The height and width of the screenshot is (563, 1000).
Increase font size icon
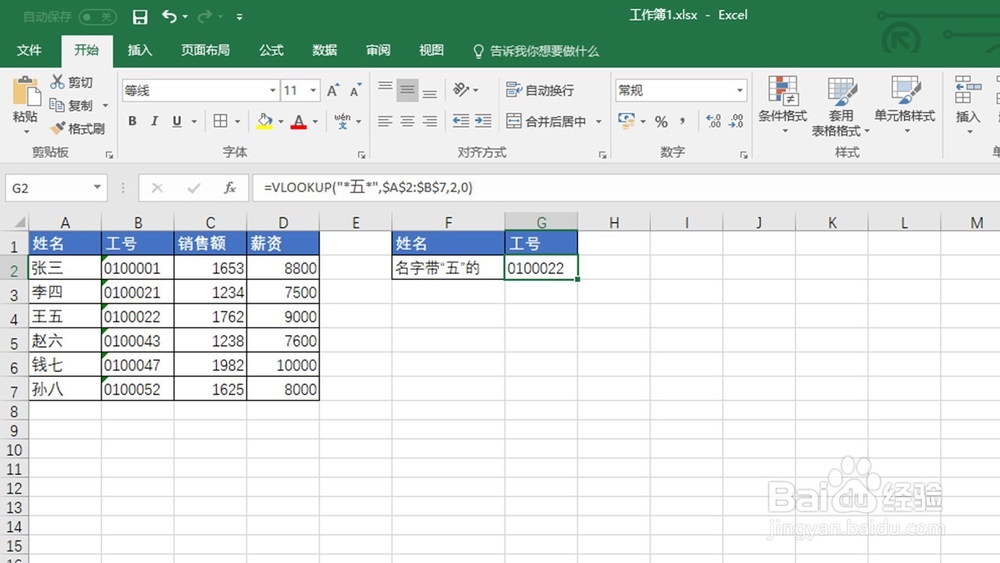click(x=333, y=91)
